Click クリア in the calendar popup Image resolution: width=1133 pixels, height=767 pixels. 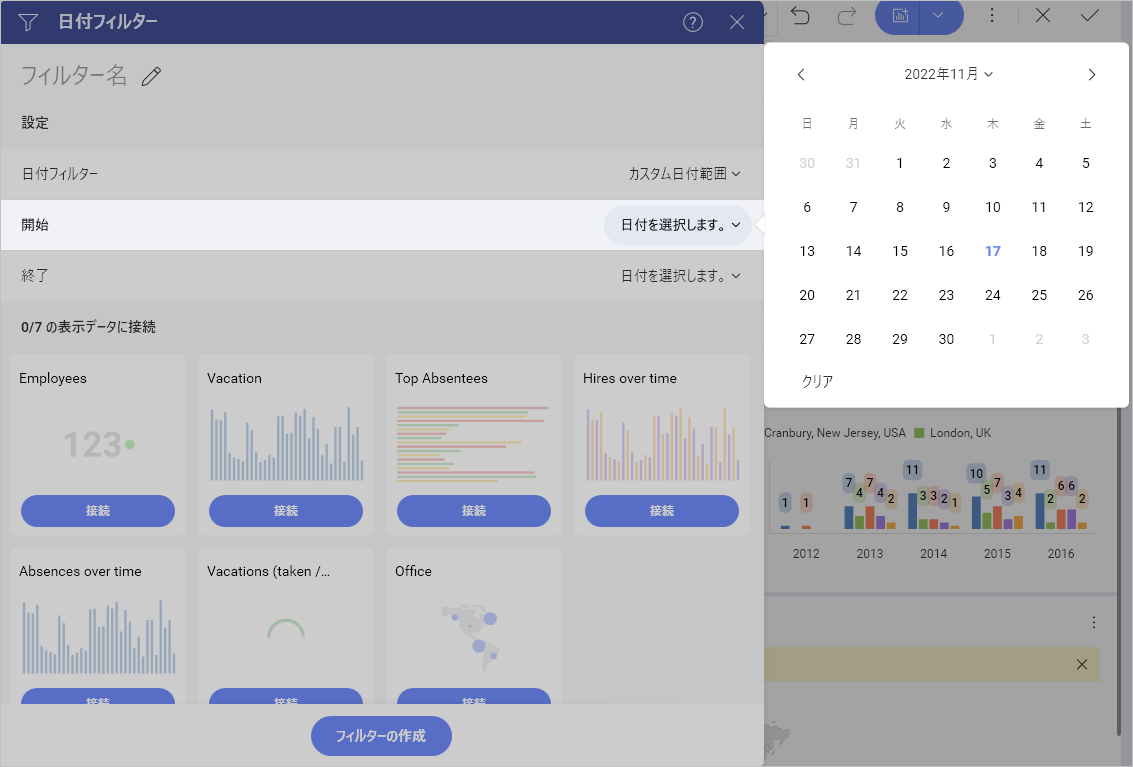point(817,381)
